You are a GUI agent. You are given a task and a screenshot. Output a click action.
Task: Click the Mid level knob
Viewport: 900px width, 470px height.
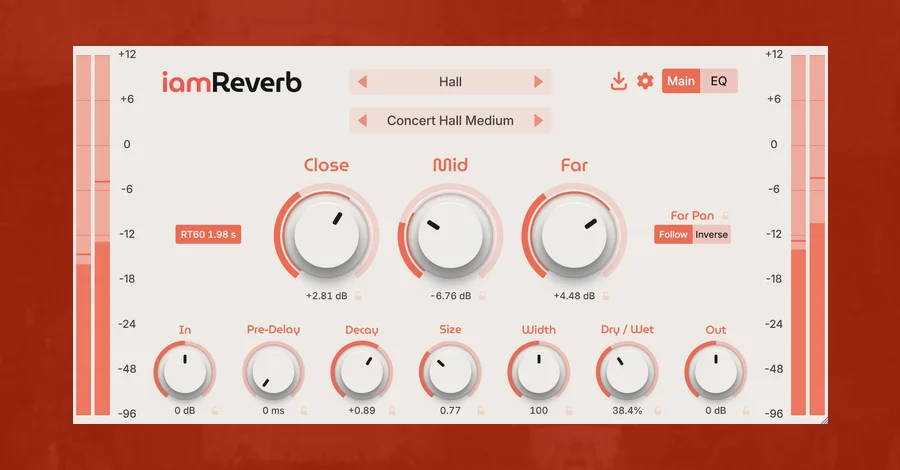pyautogui.click(x=450, y=234)
